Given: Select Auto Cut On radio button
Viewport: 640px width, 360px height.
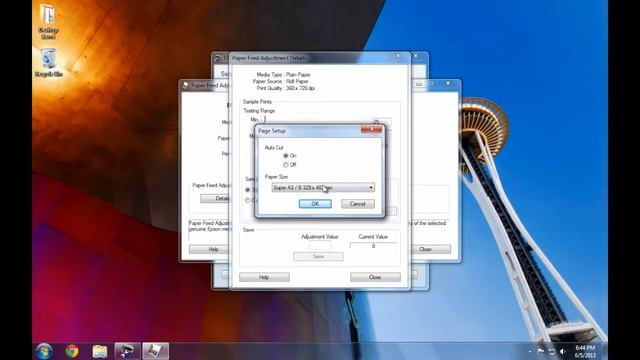Looking at the screenshot, I should [x=286, y=156].
